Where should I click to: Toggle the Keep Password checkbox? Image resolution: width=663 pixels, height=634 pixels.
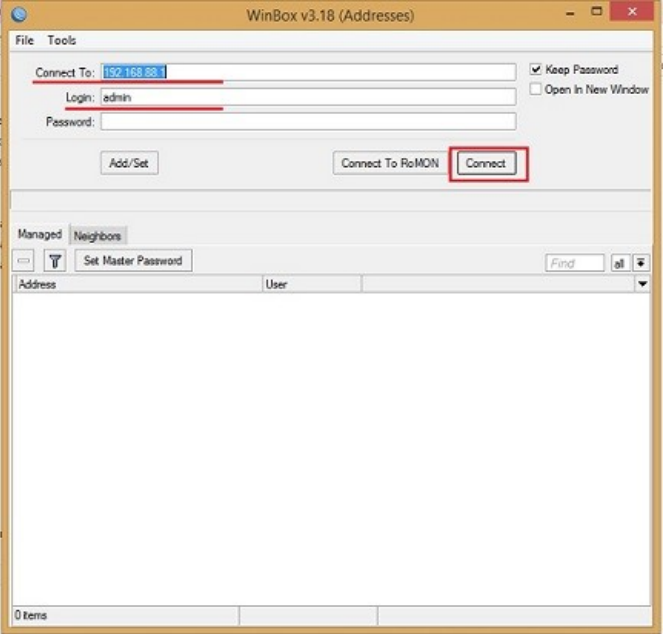coord(535,69)
